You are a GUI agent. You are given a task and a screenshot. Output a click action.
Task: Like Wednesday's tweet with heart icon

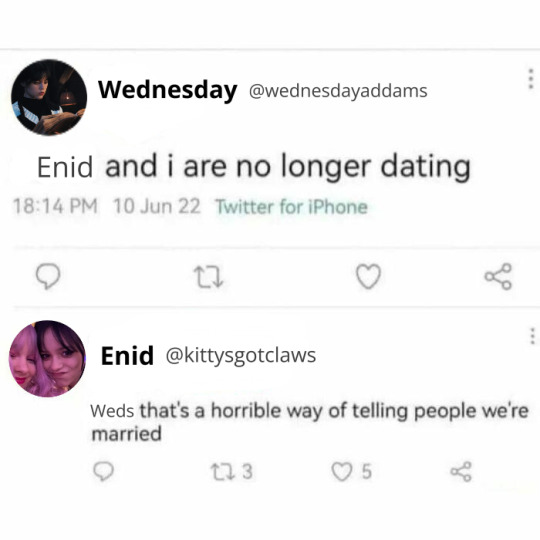[x=368, y=276]
